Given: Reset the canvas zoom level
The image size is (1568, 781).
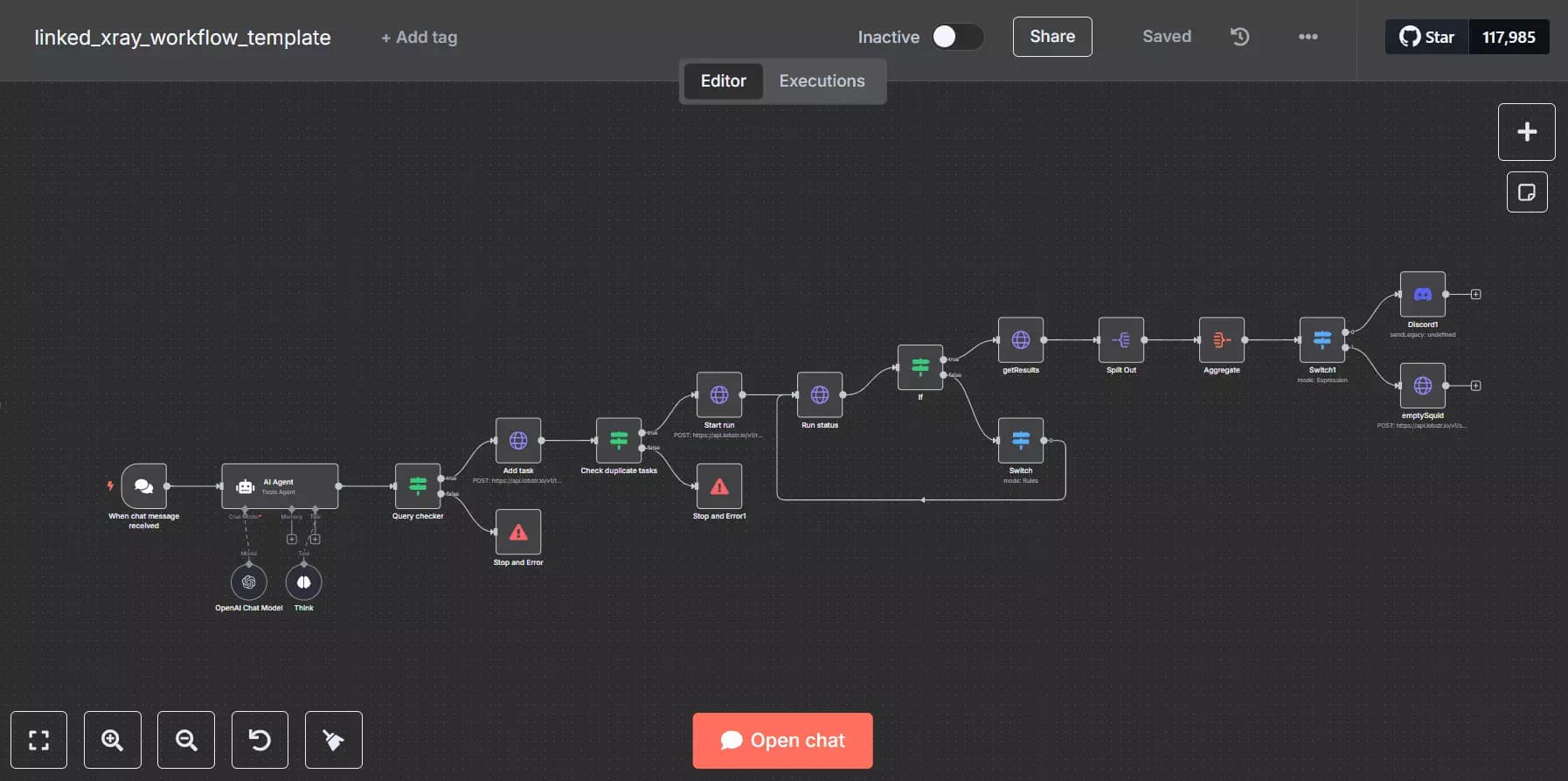Looking at the screenshot, I should click(x=260, y=740).
